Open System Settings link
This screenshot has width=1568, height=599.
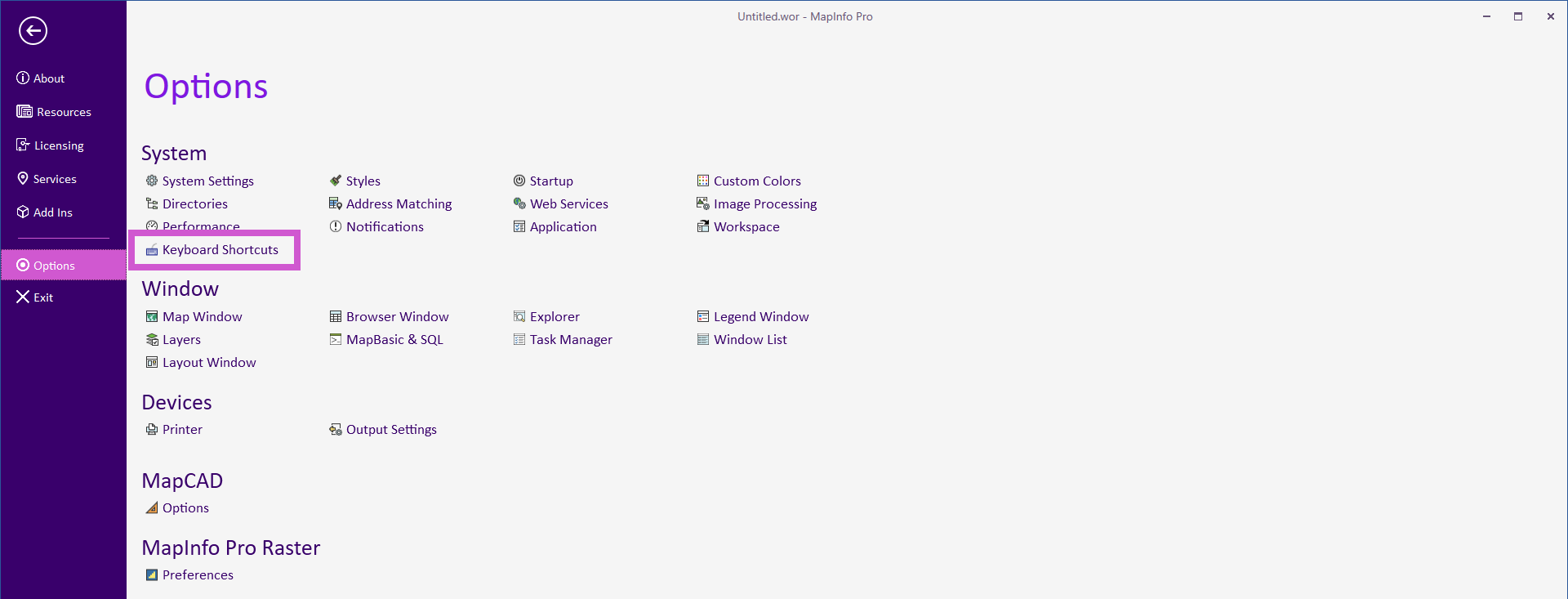click(x=208, y=181)
